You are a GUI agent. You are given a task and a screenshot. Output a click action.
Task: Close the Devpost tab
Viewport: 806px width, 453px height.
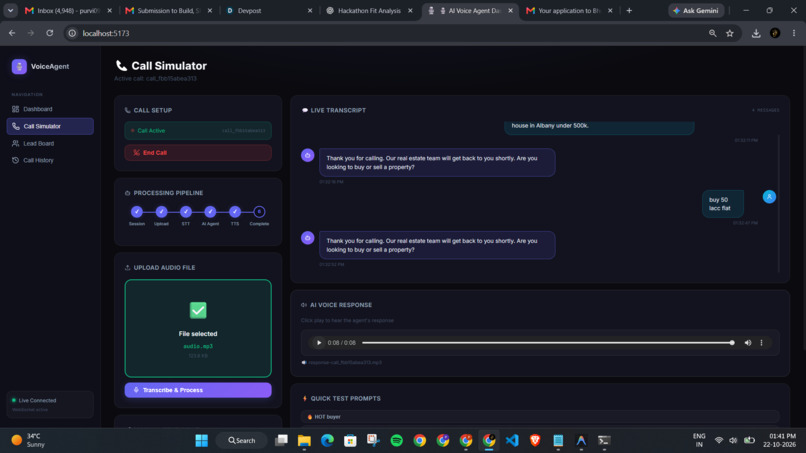[x=309, y=10]
